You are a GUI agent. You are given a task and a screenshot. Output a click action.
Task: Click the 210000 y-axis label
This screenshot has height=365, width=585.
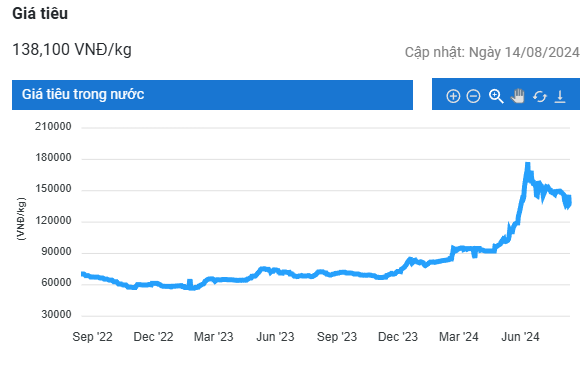point(53,127)
